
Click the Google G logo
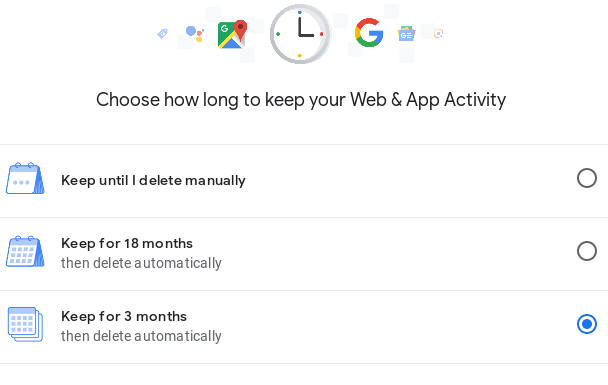pyautogui.click(x=369, y=33)
